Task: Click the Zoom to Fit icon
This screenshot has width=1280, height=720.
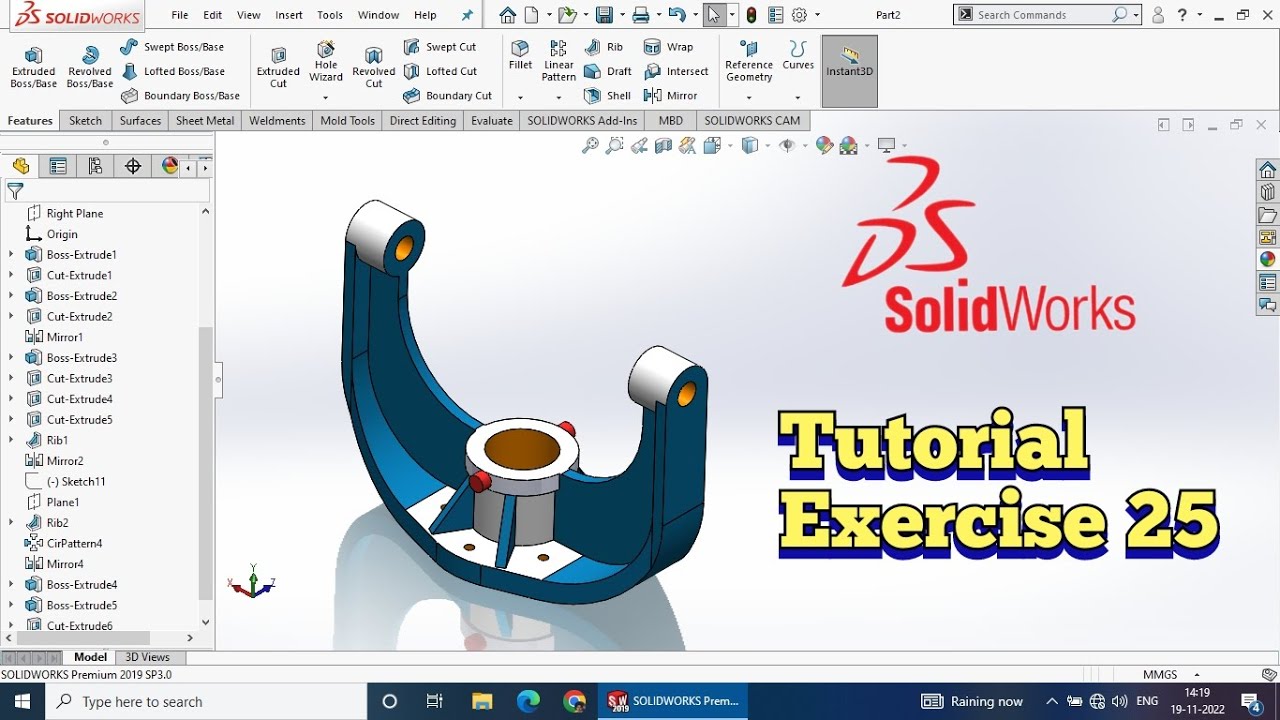Action: click(x=590, y=145)
